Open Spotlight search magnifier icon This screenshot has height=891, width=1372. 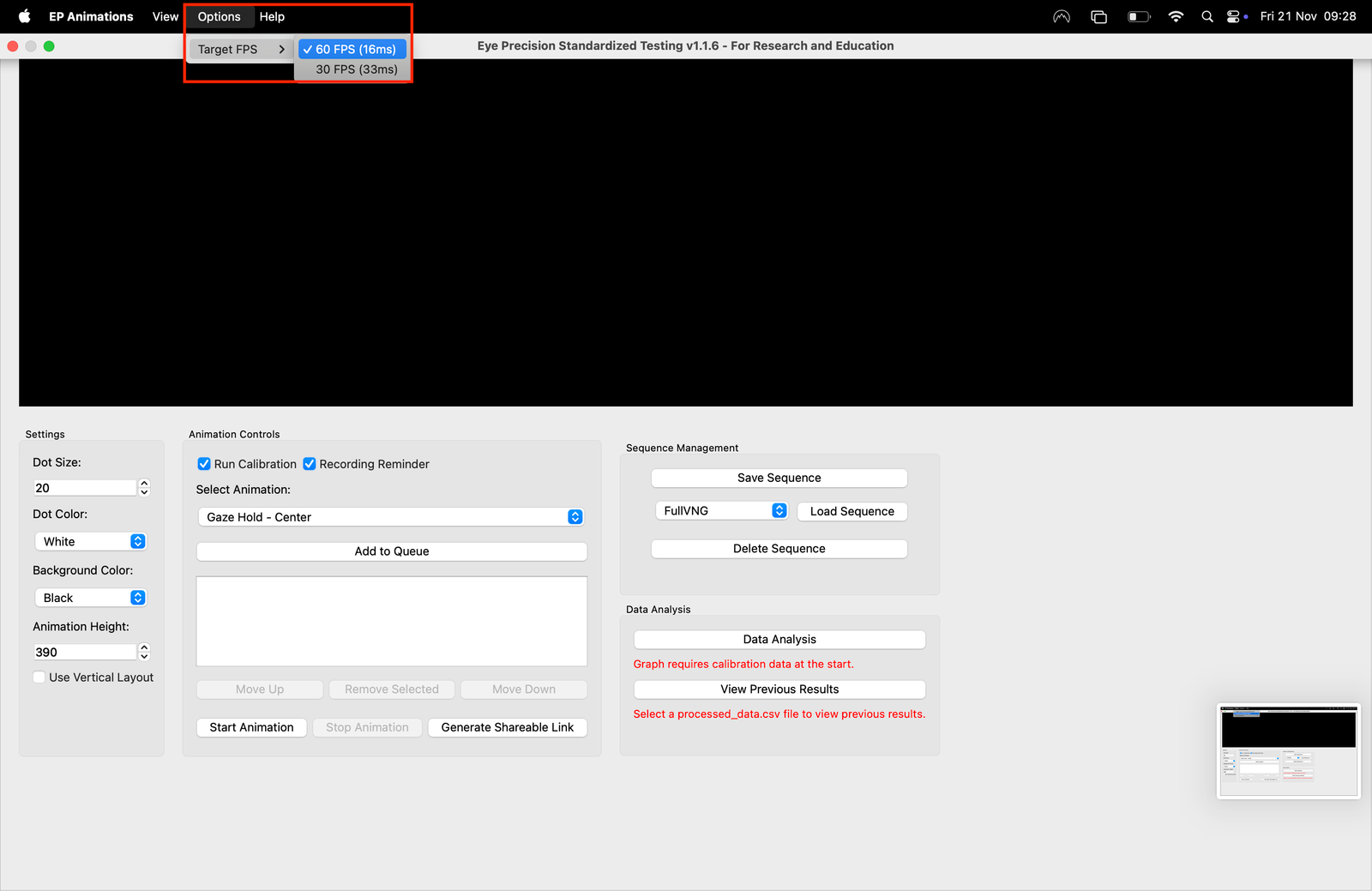tap(1207, 16)
